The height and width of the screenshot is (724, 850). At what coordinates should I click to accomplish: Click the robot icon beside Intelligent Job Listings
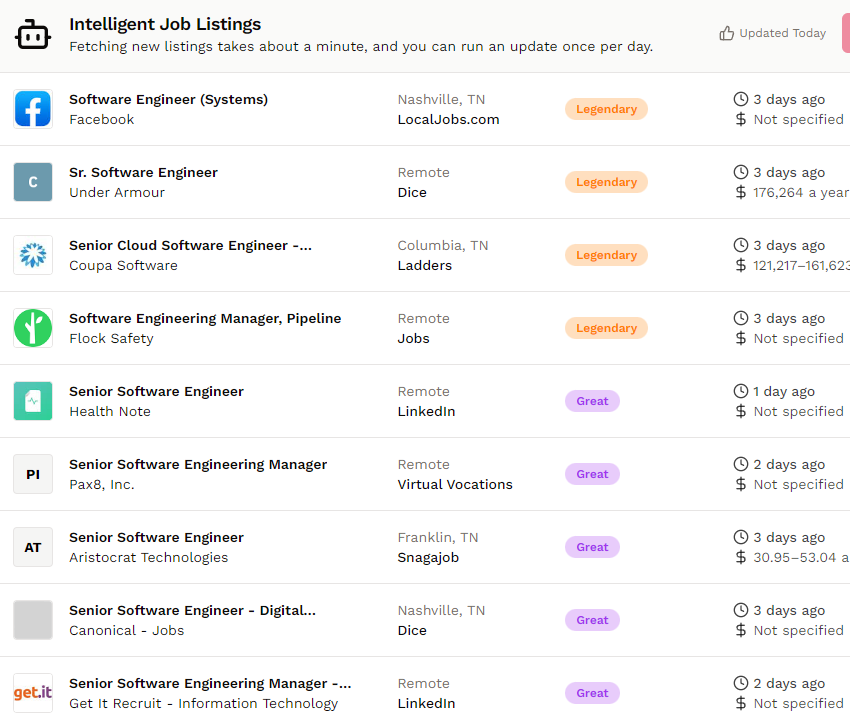[x=32, y=34]
